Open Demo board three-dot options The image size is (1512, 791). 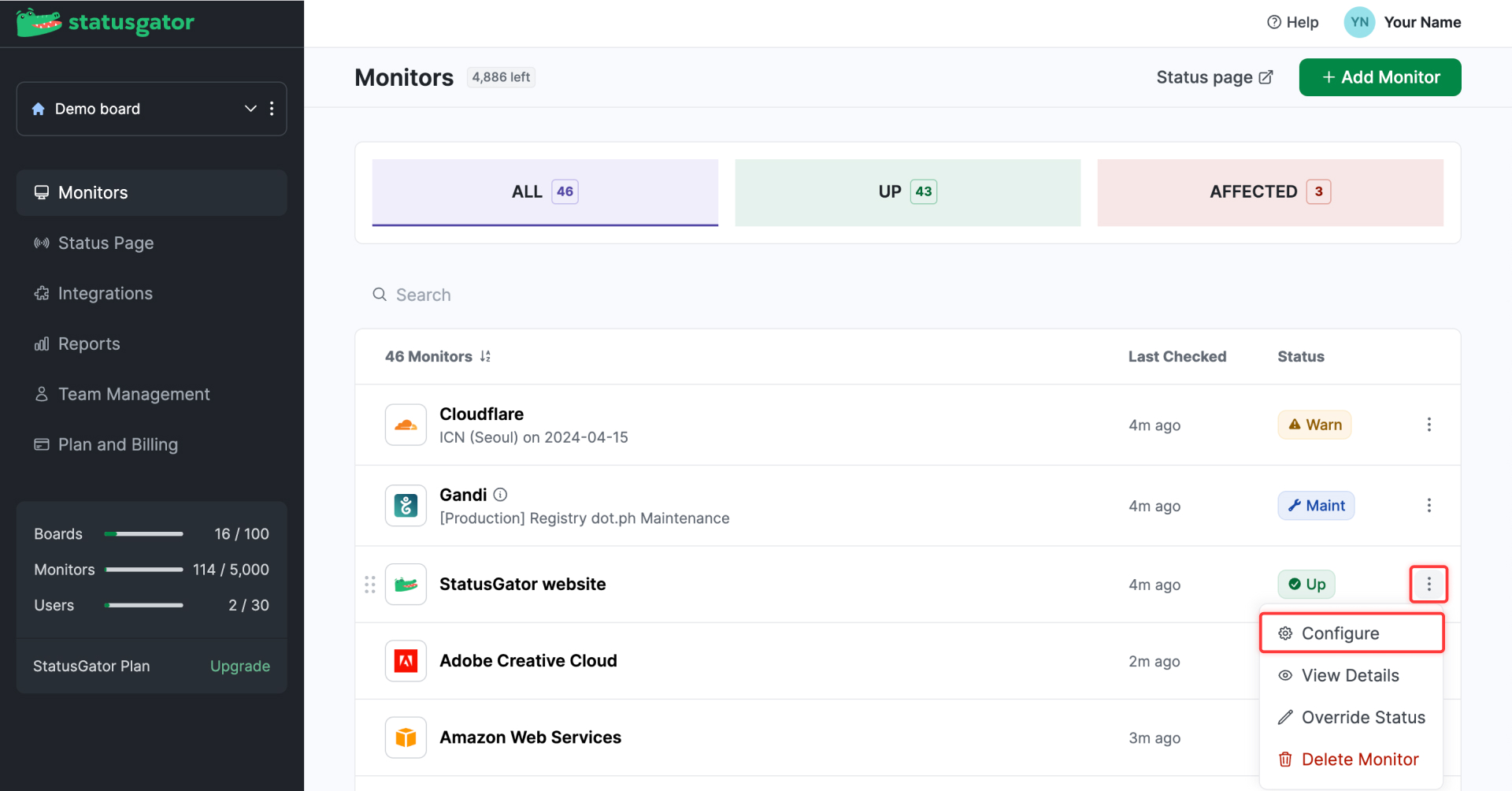coord(272,108)
